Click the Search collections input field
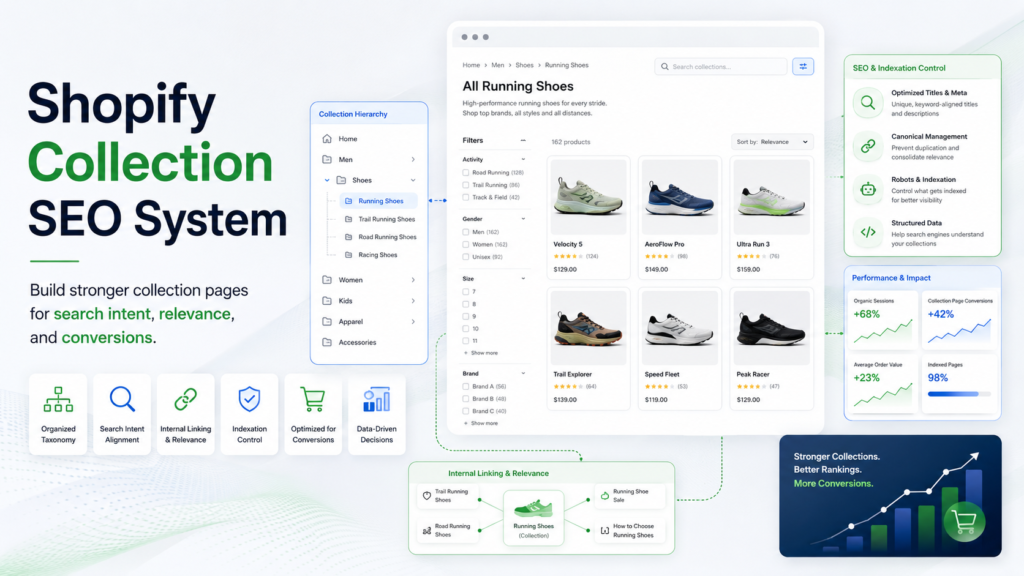The width and height of the screenshot is (1024, 576). pos(721,67)
